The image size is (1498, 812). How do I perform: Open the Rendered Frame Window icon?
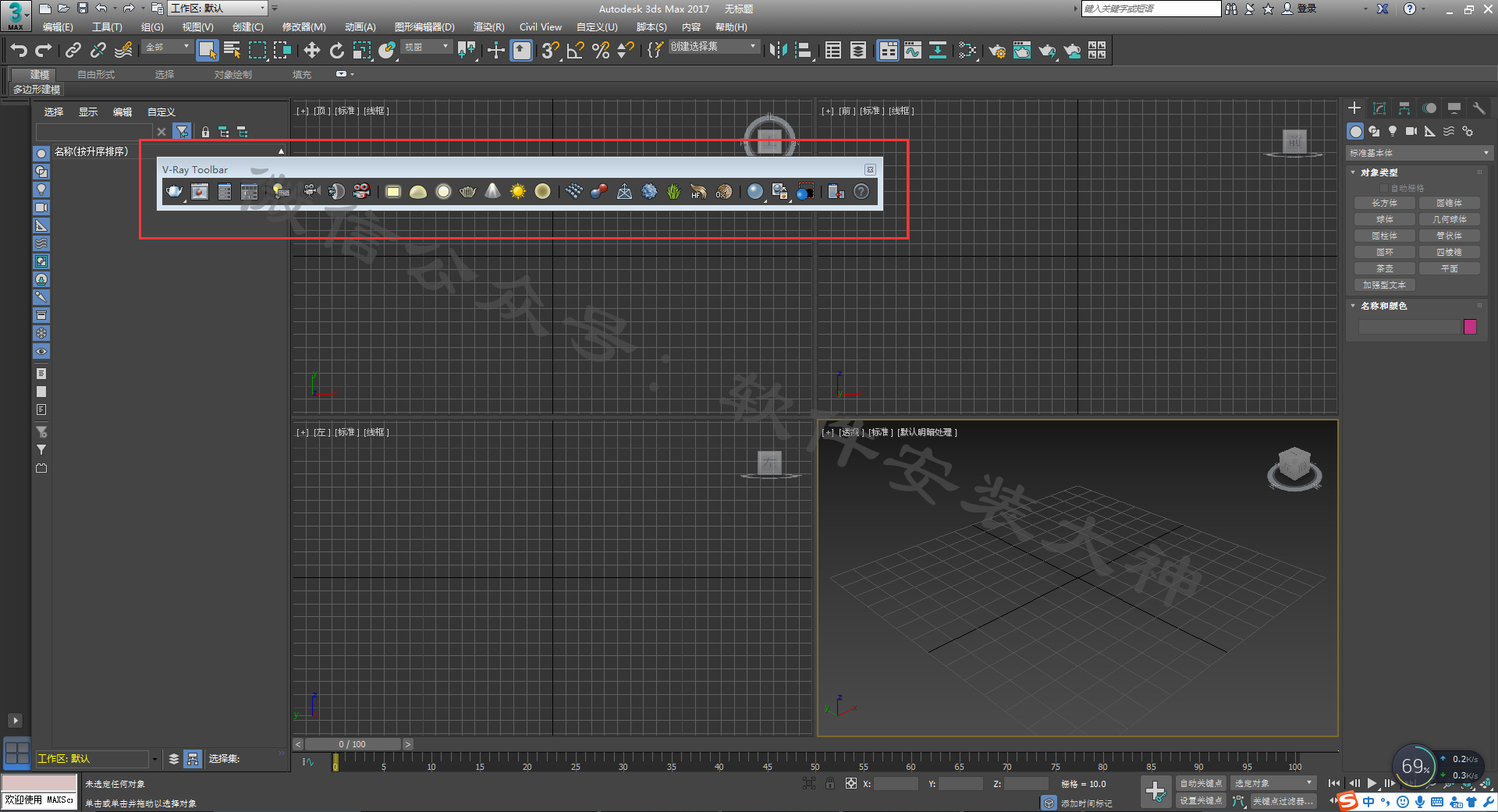coord(1022,51)
